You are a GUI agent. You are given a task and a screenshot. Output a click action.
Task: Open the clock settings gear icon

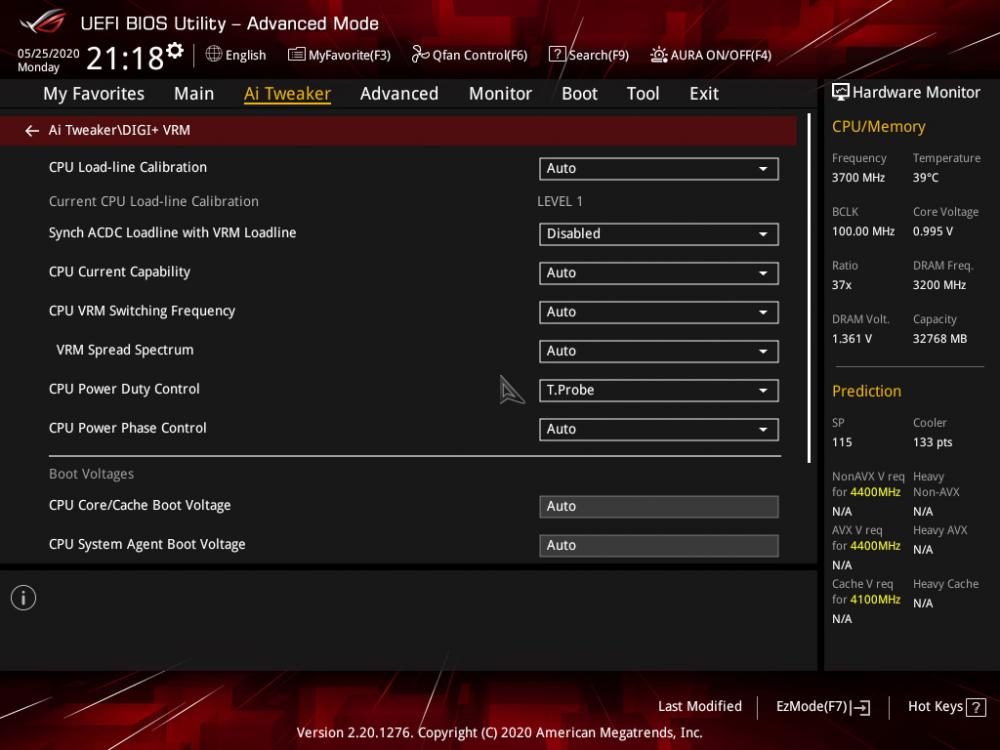(x=175, y=50)
